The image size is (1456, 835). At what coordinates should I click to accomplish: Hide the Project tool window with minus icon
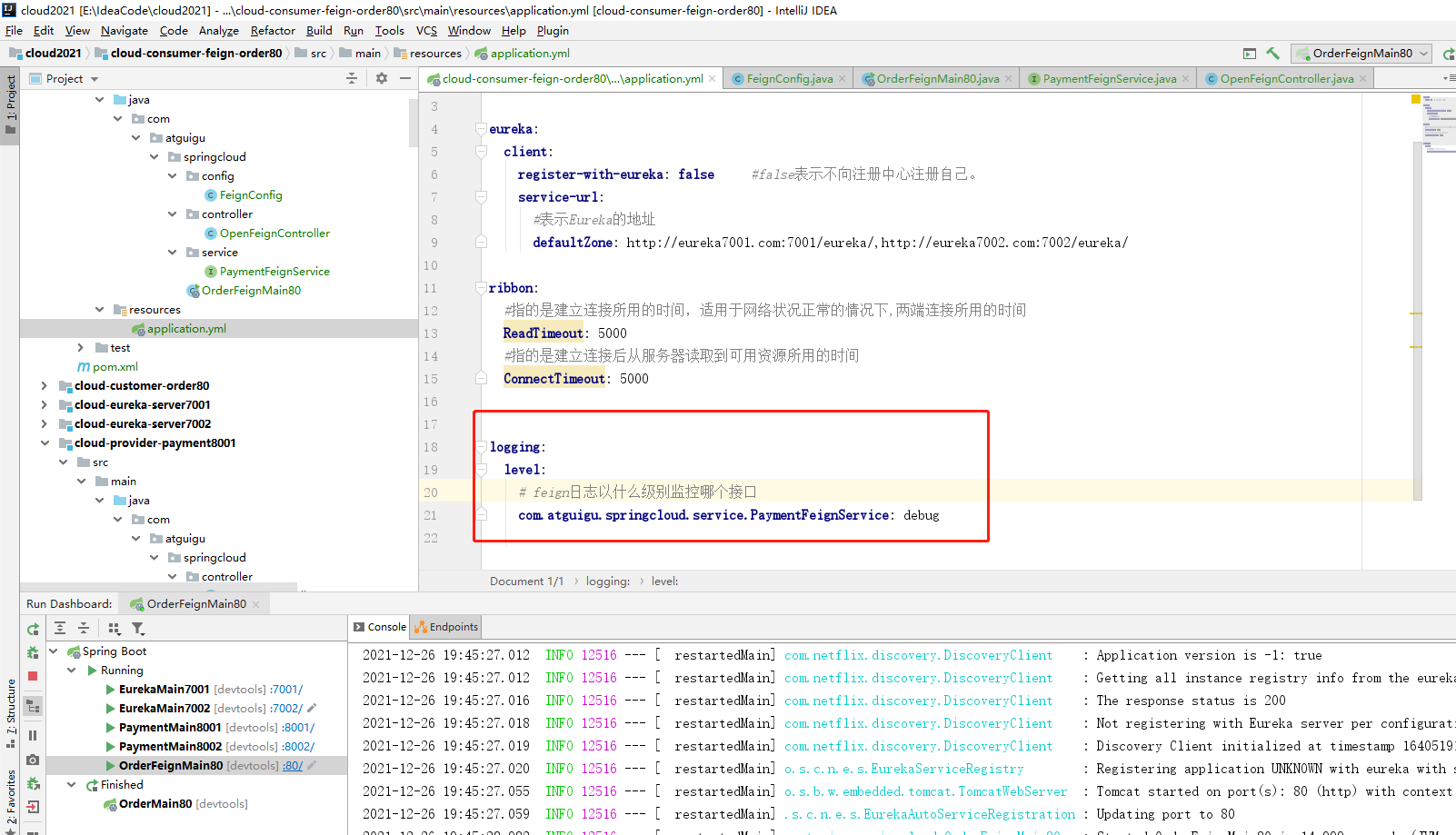pyautogui.click(x=405, y=79)
